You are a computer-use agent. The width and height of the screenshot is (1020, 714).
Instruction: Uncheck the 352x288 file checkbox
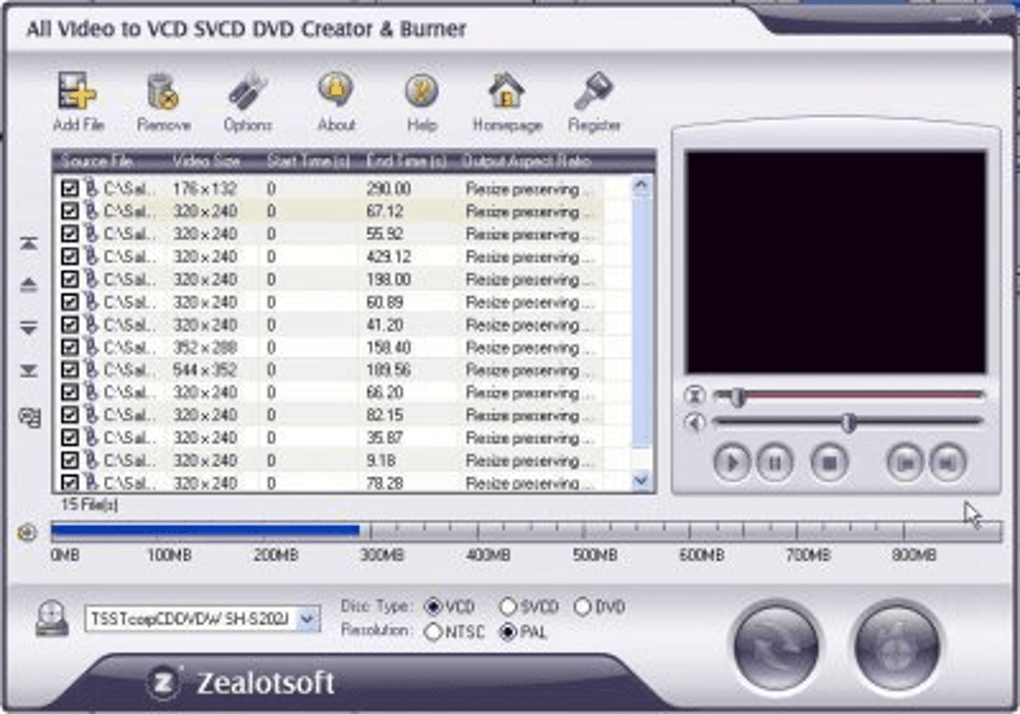[70, 347]
